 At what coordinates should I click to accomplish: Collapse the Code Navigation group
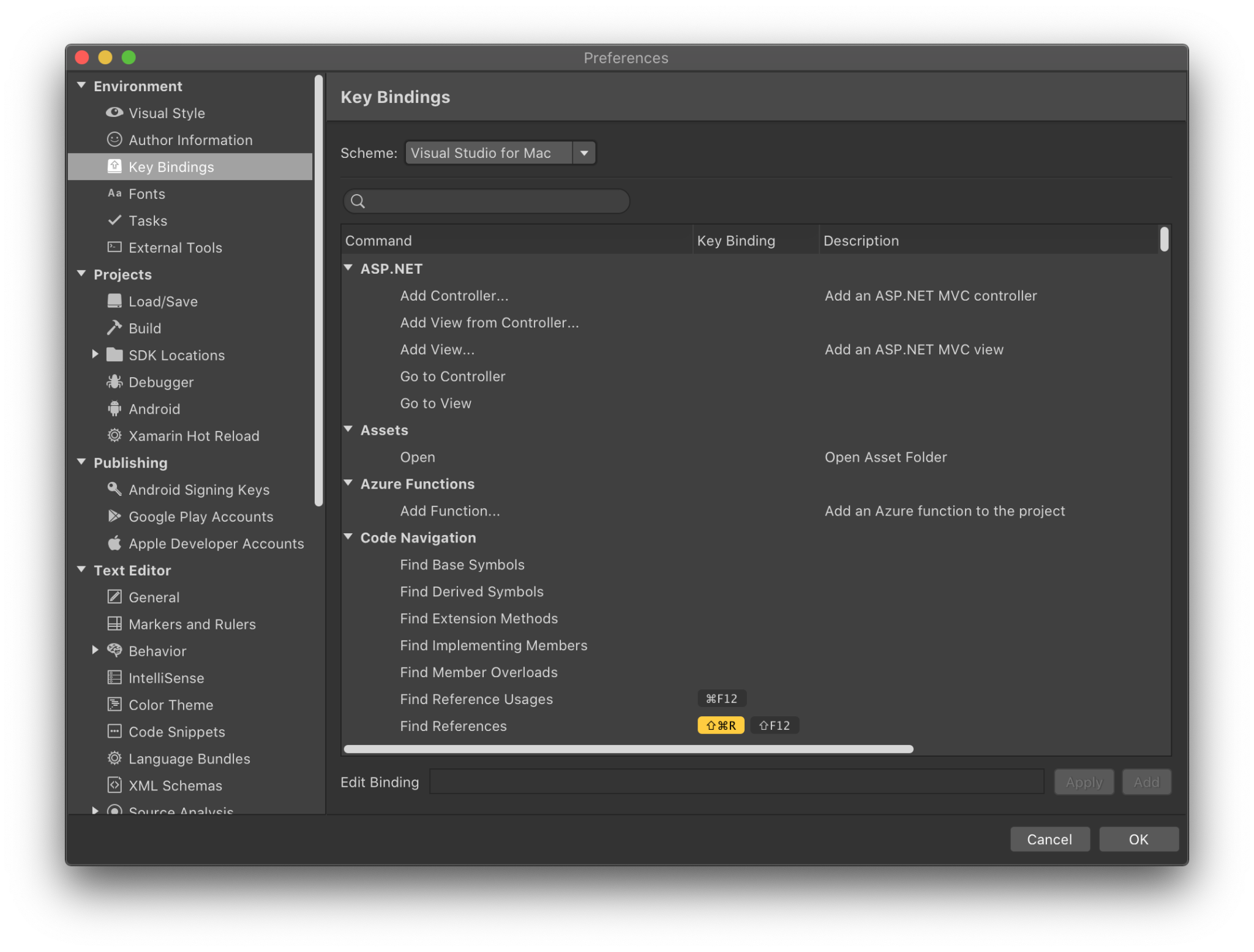pyautogui.click(x=348, y=537)
